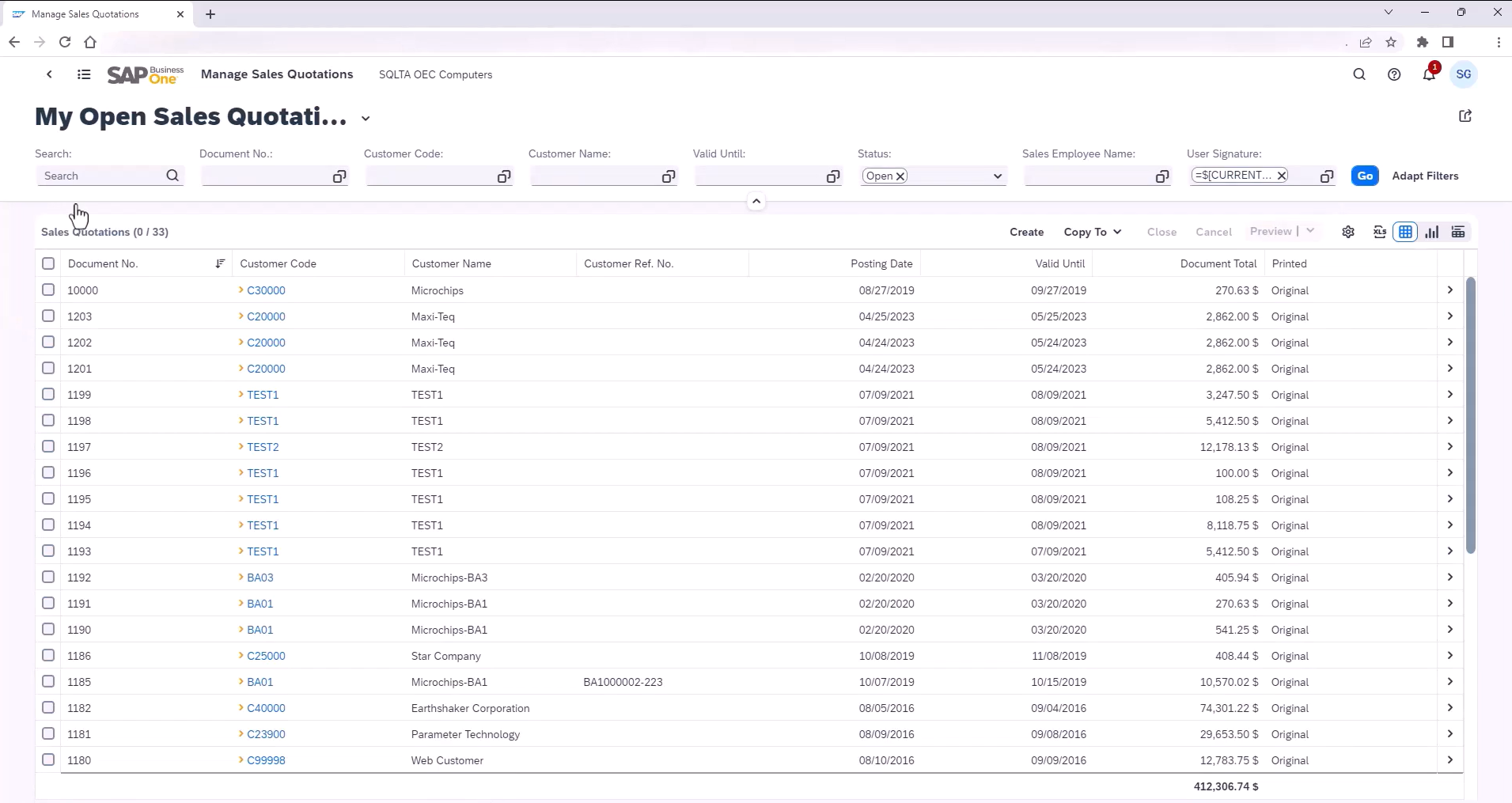Open the help question mark icon
1512x803 pixels.
[x=1394, y=74]
